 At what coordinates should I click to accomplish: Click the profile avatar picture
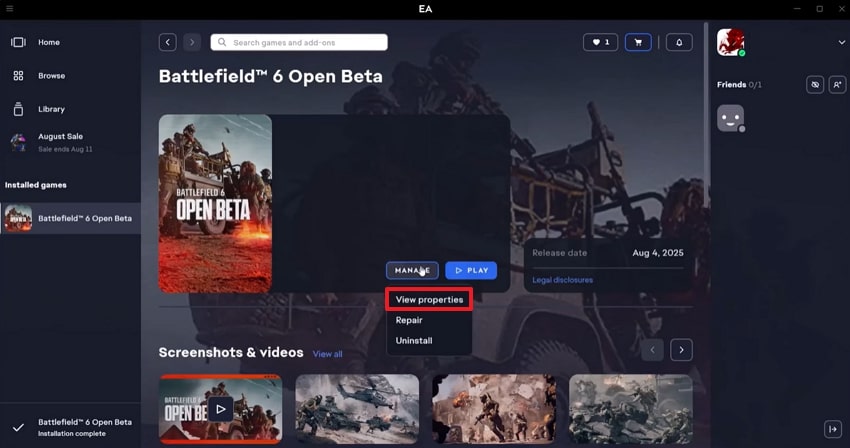click(x=730, y=42)
